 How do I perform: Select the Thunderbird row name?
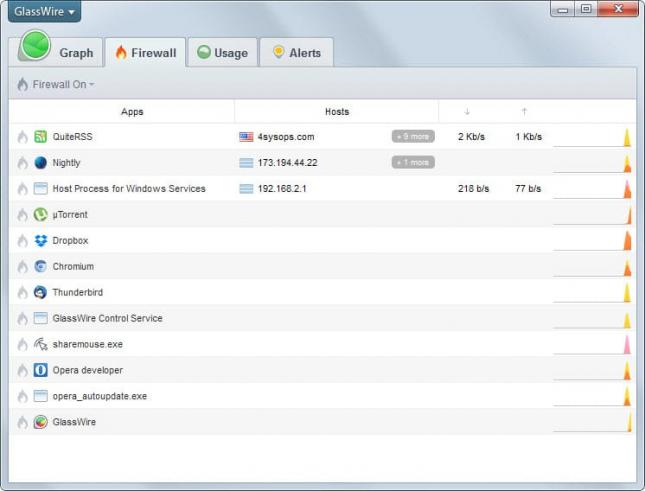click(78, 292)
